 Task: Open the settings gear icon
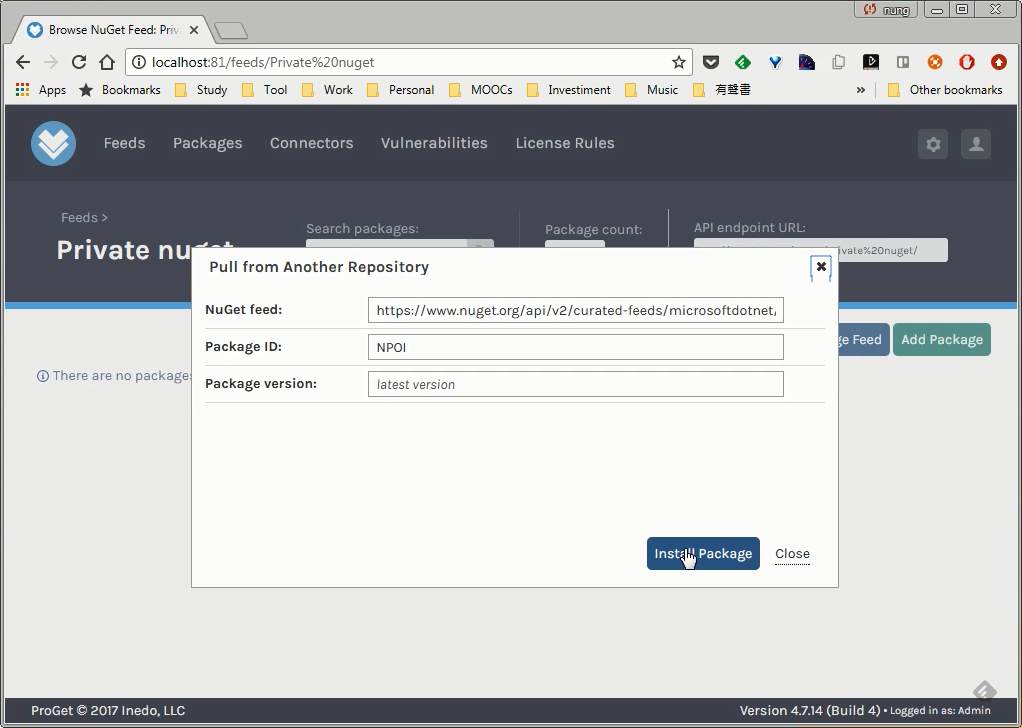point(933,144)
